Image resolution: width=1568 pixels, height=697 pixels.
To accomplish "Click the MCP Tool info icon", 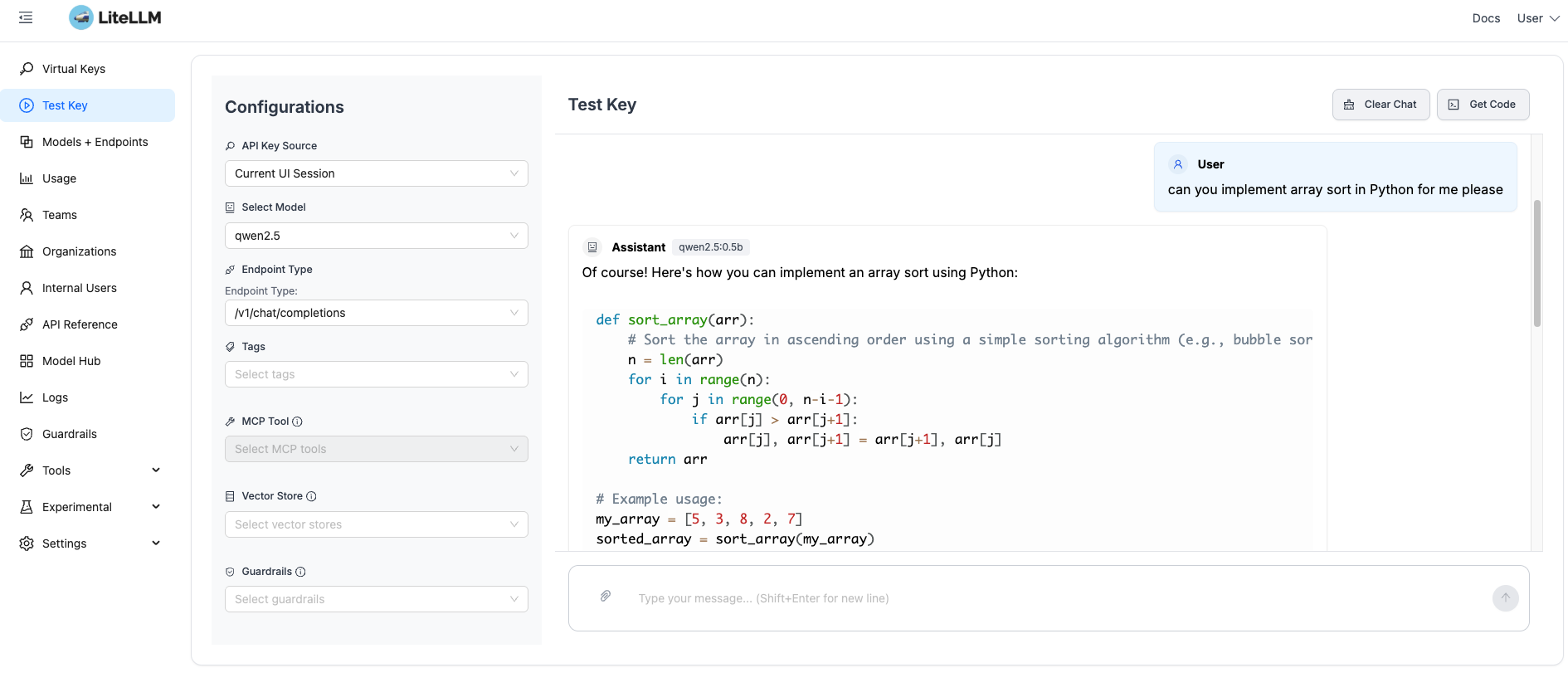I will 297,422.
